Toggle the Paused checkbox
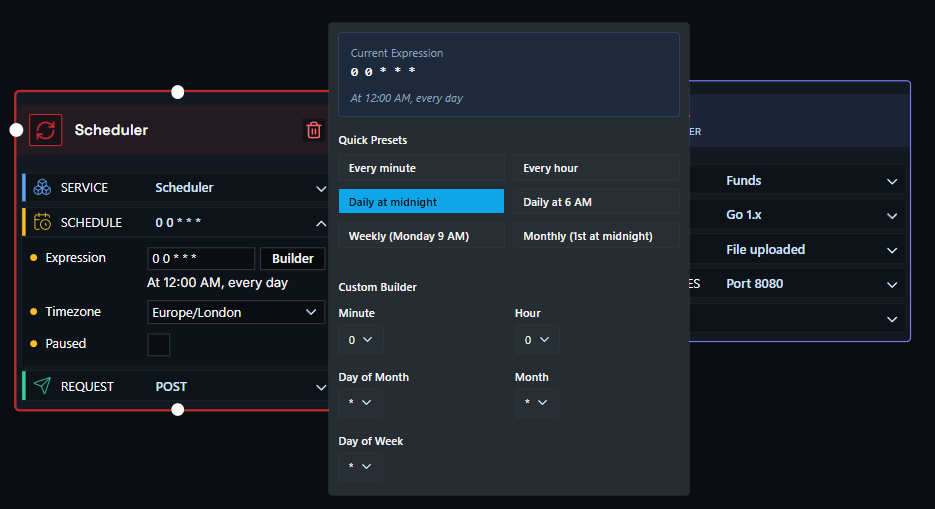 pyautogui.click(x=159, y=344)
